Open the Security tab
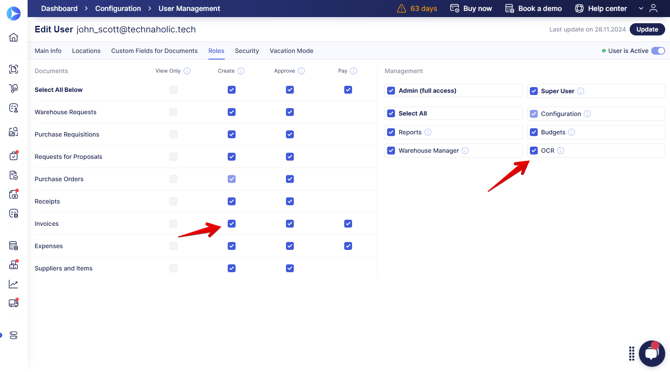Viewport: 670px width, 372px height. click(247, 51)
